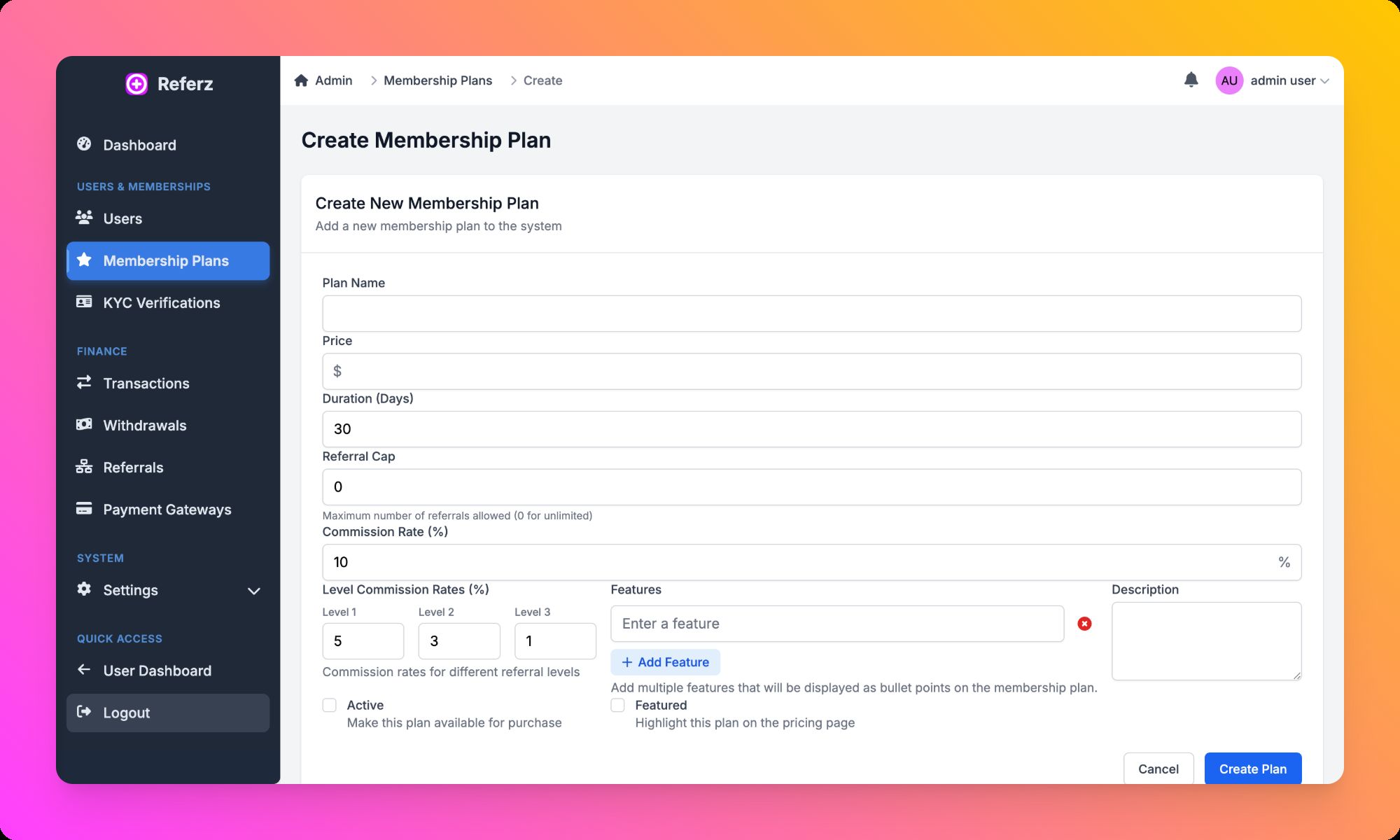Expand the Settings submenu chevron

click(254, 591)
